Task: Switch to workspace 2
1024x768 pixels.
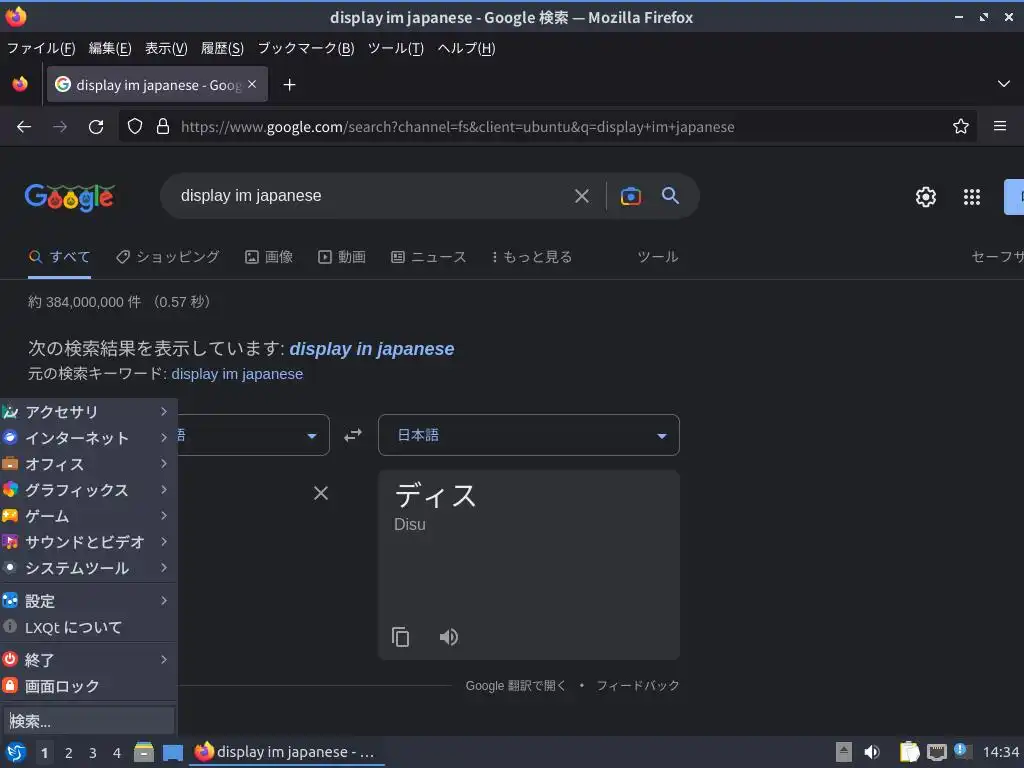Action: (x=68, y=753)
